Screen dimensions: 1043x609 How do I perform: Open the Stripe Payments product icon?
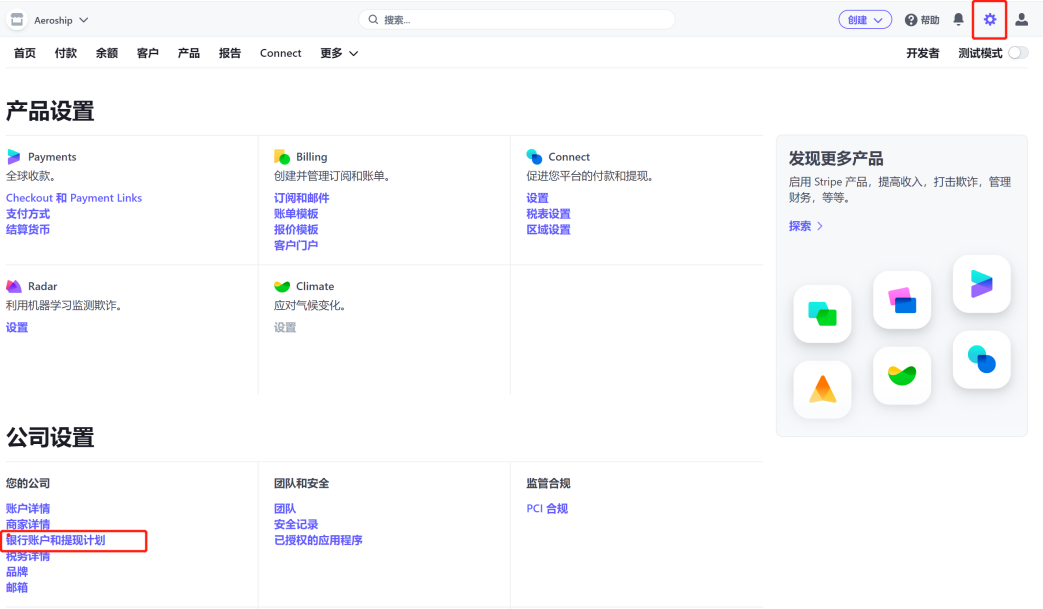point(14,156)
